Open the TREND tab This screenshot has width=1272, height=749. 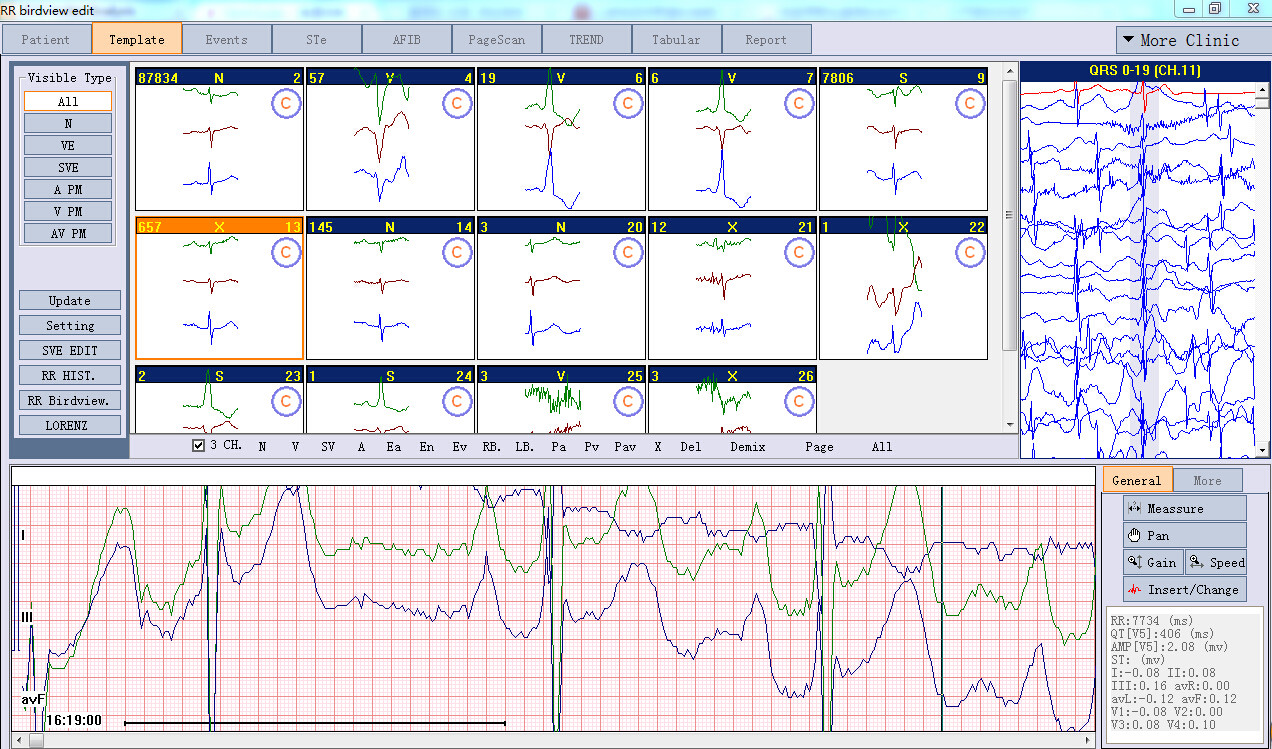[x=587, y=40]
